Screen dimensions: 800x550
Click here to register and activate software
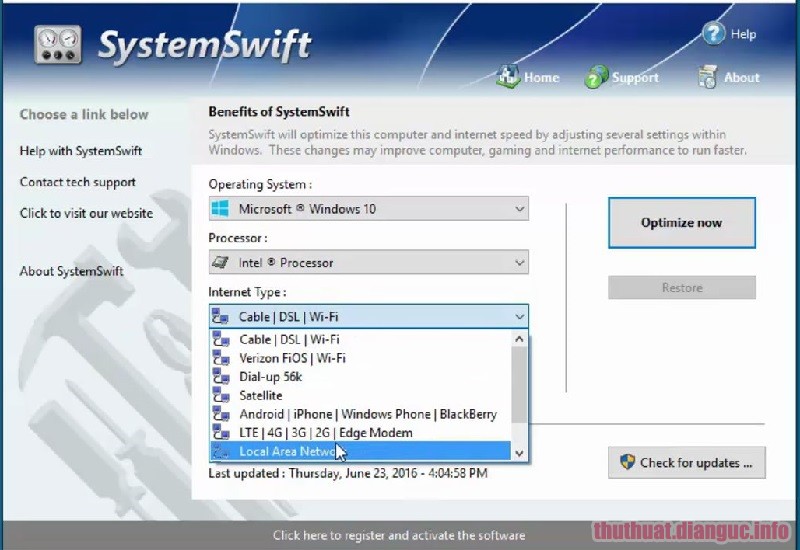[398, 535]
